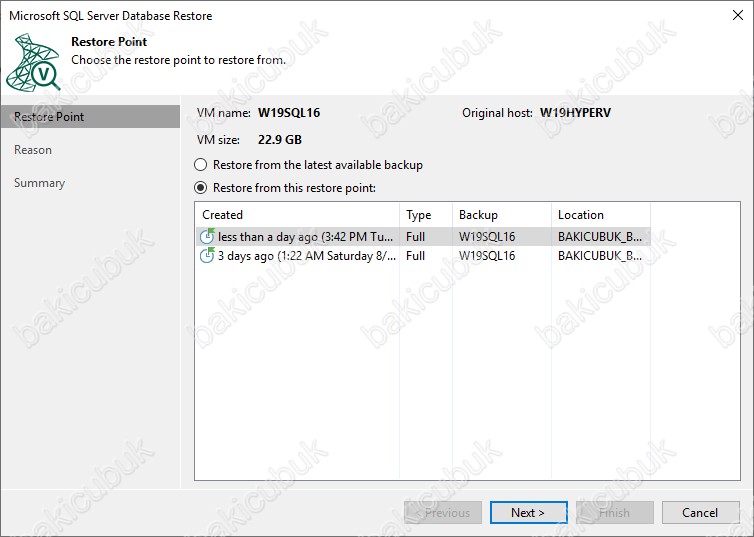
Task: Select the '3 days ago' Saturday restore point
Action: [x=423, y=256]
